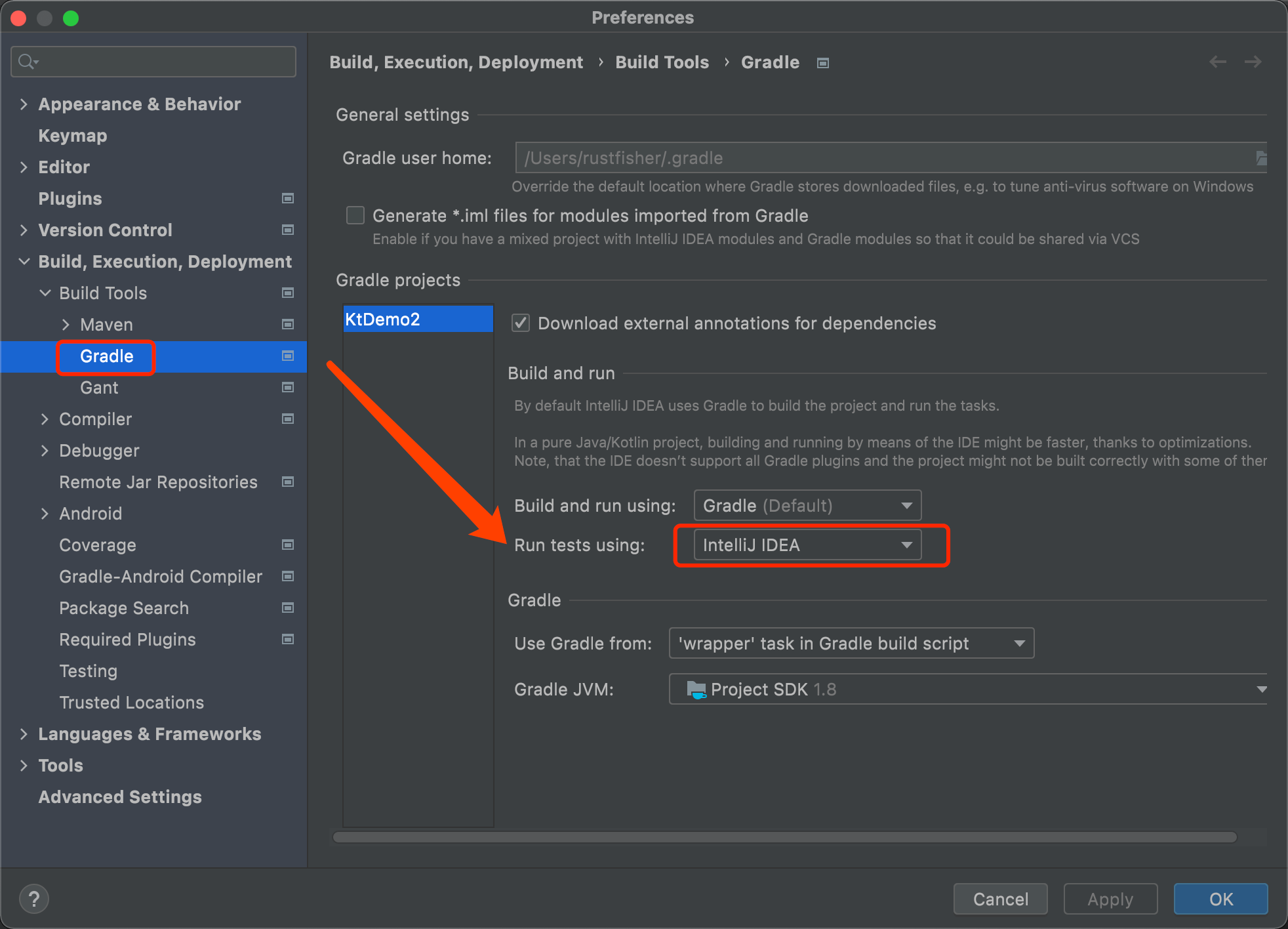Open Build and run using dropdown
Image resolution: width=1288 pixels, height=929 pixels.
coord(807,505)
